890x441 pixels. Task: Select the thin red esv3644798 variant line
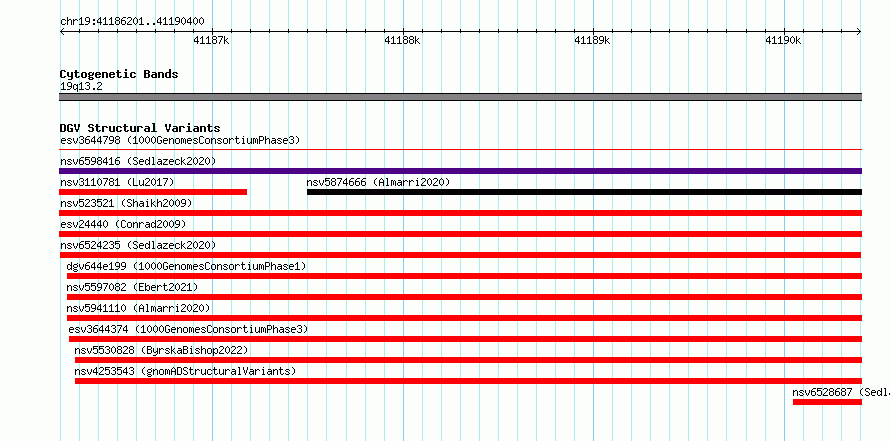460,150
